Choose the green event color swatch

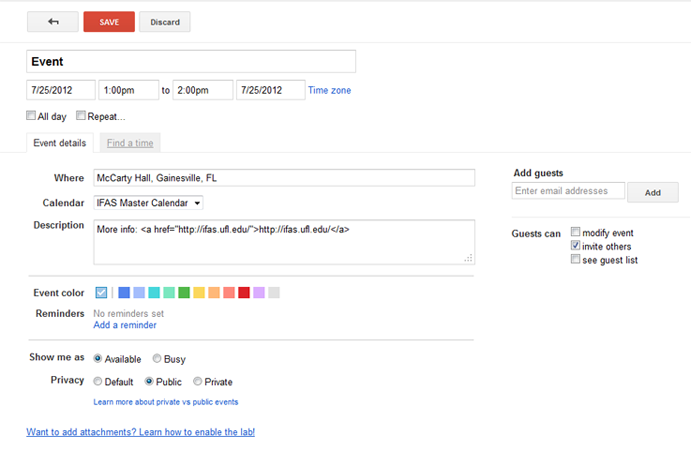click(184, 292)
